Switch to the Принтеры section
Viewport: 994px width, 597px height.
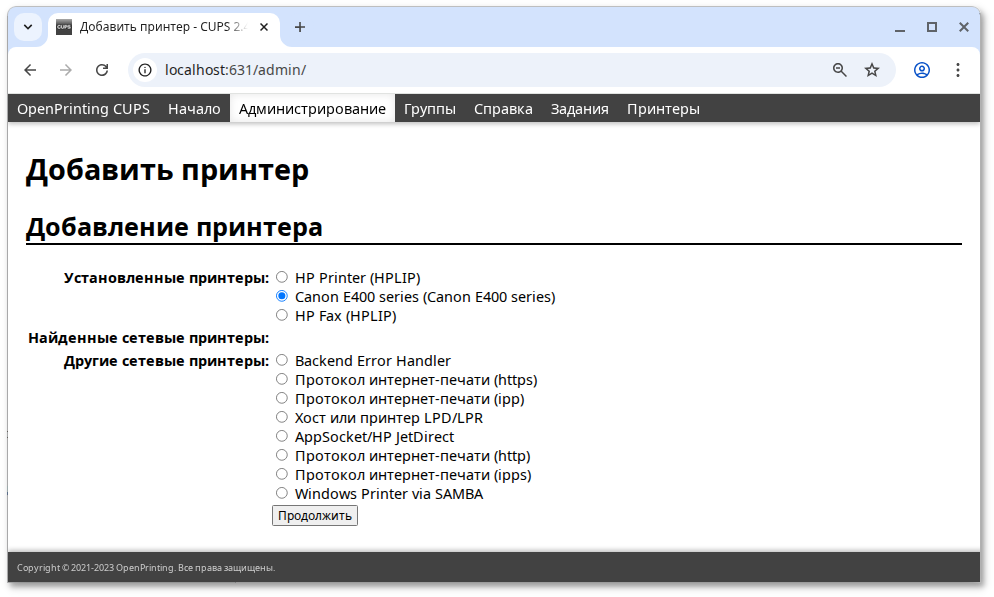tap(662, 108)
